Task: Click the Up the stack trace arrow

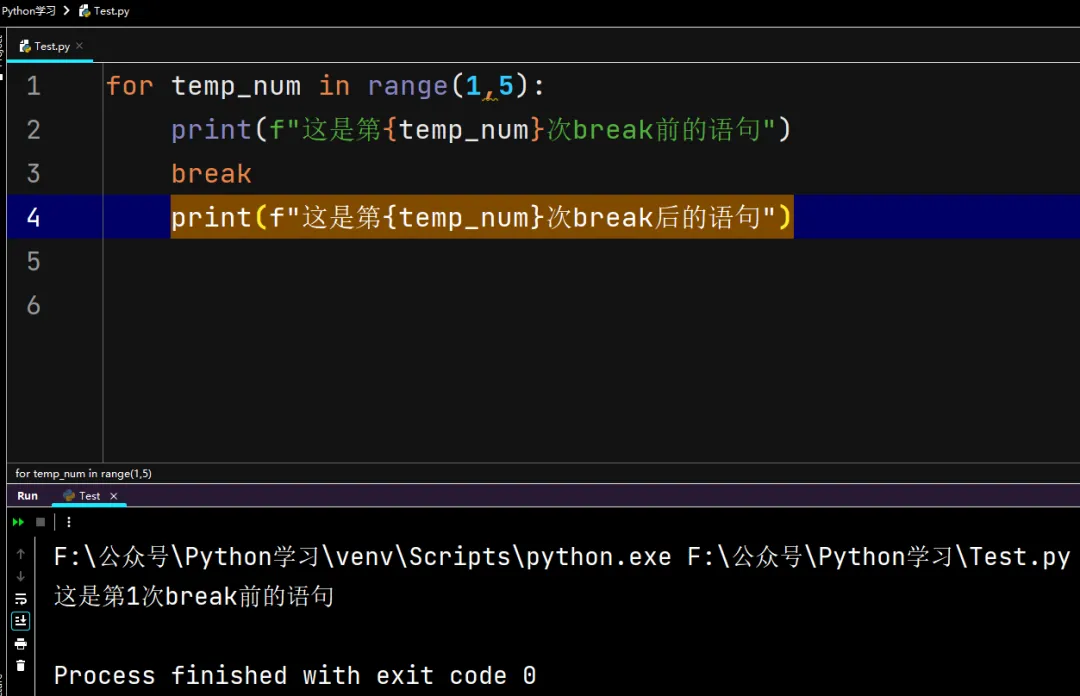Action: 20,553
